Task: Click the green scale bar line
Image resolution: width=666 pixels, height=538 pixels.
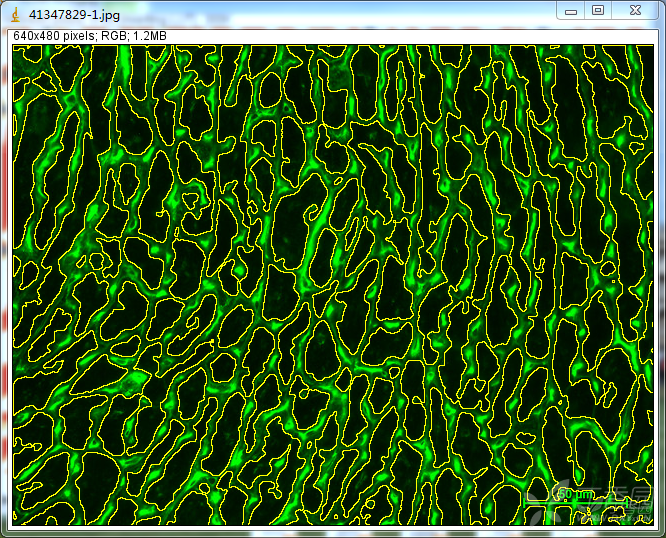Action: (575, 503)
